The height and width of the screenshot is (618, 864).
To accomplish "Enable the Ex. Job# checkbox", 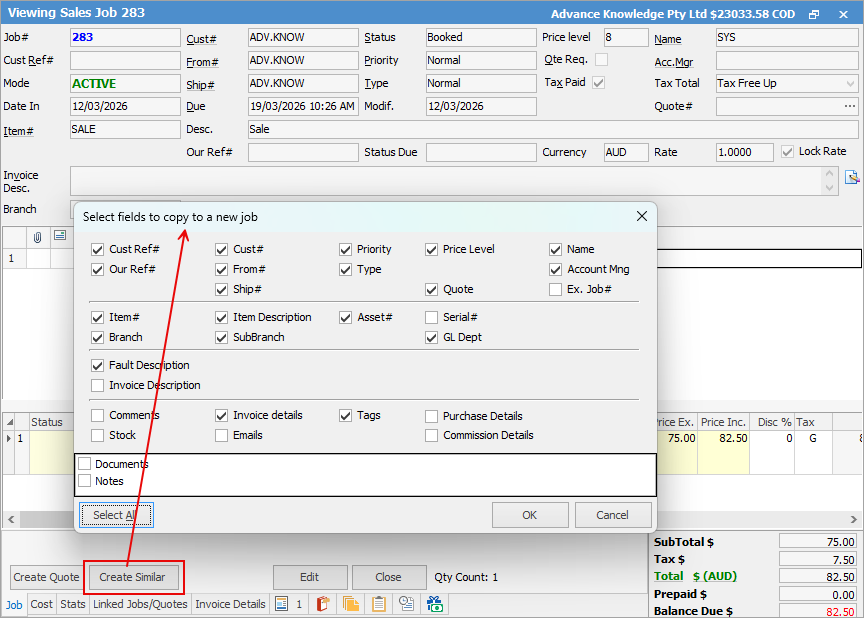I will [x=555, y=289].
